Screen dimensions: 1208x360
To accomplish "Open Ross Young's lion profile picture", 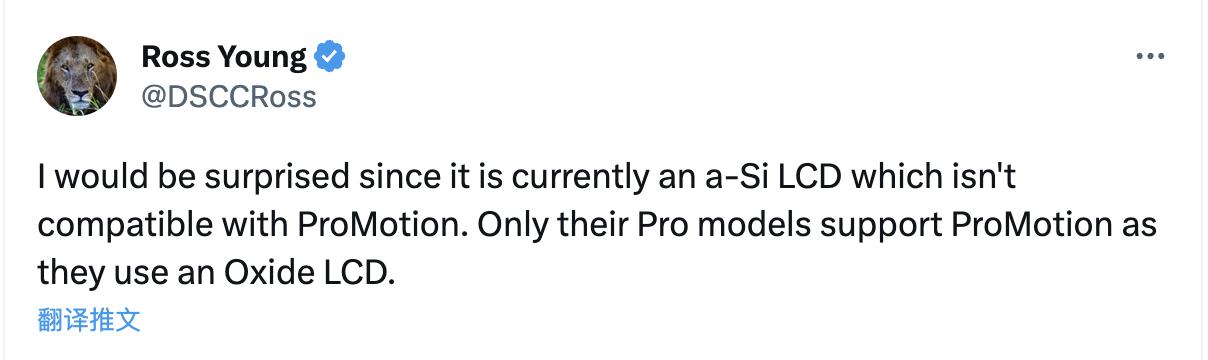I will click(77, 76).
